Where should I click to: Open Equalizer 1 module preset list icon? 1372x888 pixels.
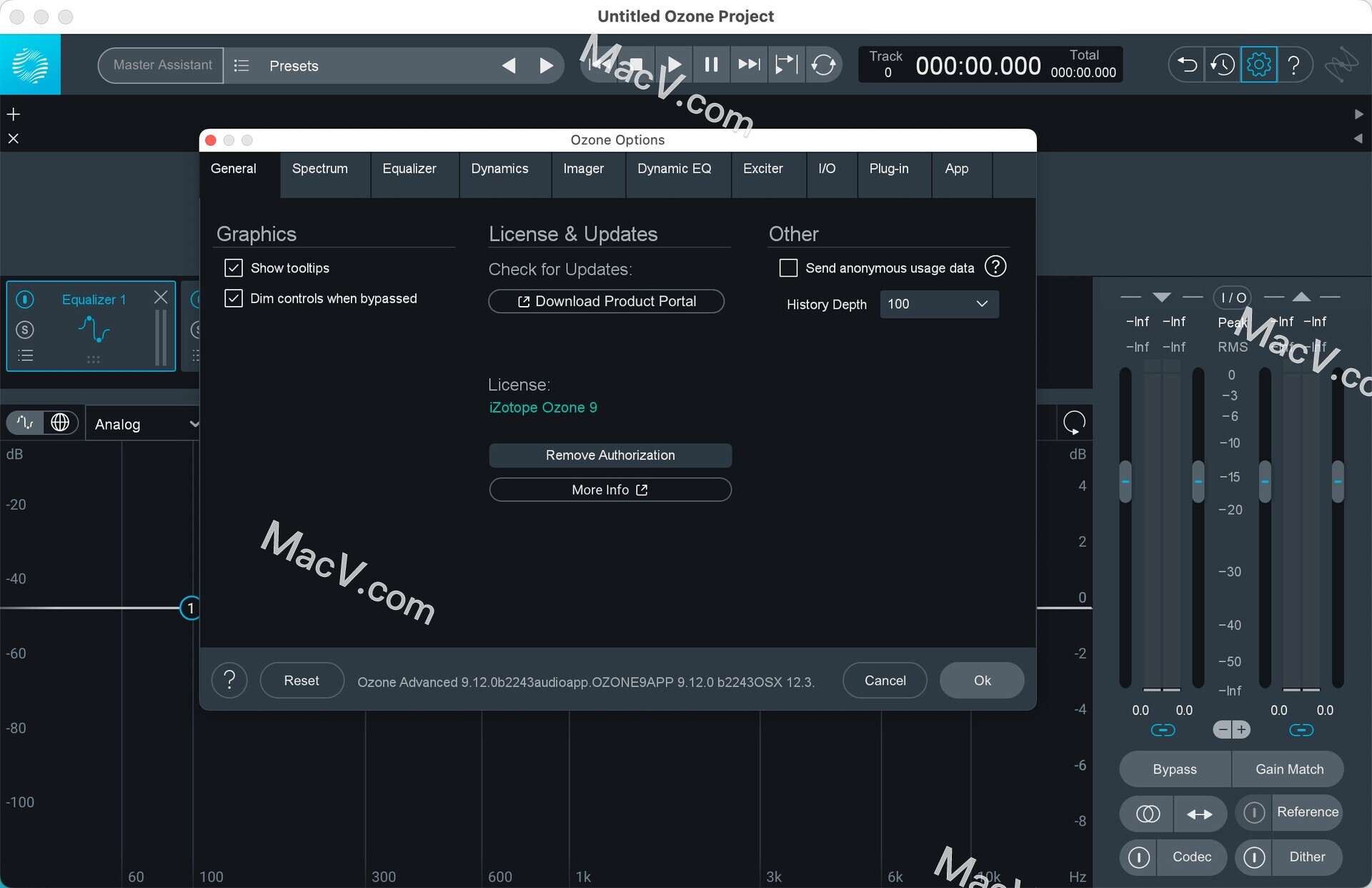(x=25, y=355)
